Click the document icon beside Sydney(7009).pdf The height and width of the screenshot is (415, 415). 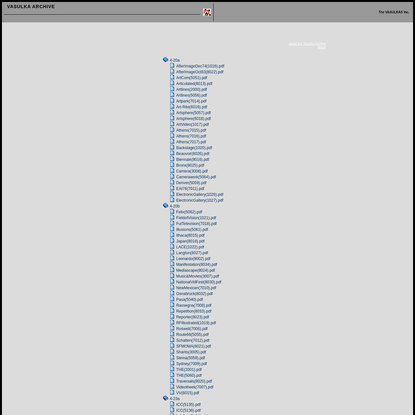(172, 363)
